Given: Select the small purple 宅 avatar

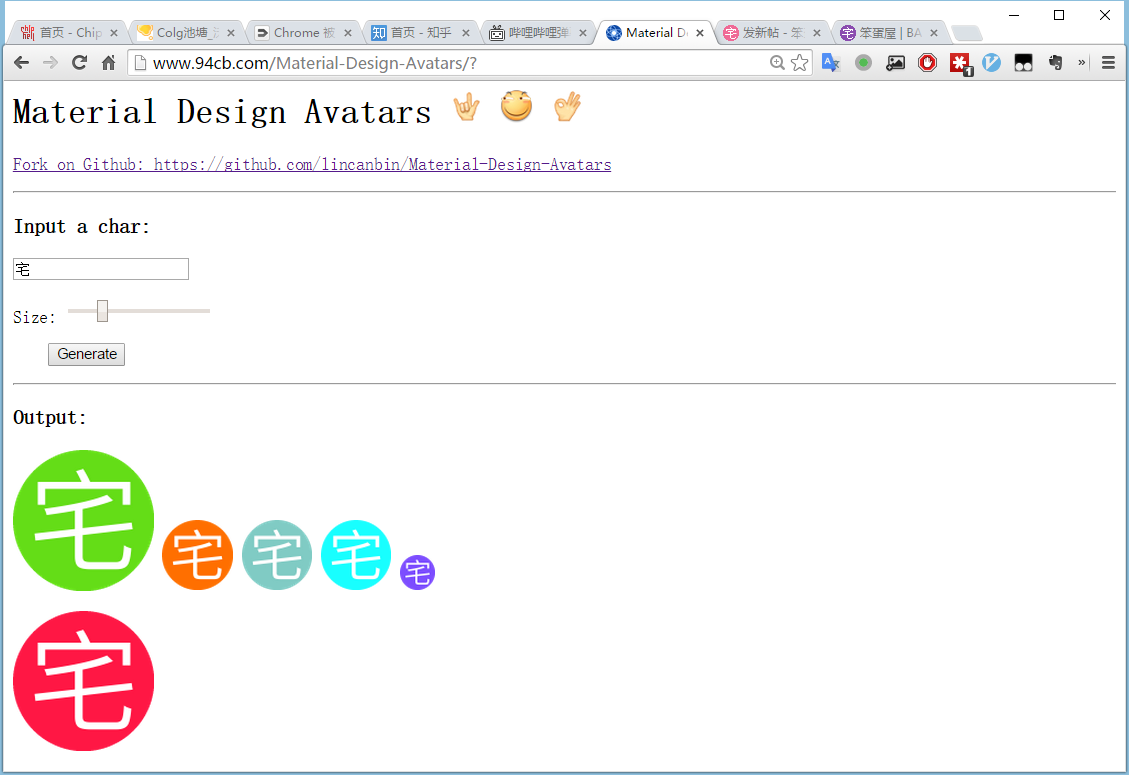Looking at the screenshot, I should 417,573.
